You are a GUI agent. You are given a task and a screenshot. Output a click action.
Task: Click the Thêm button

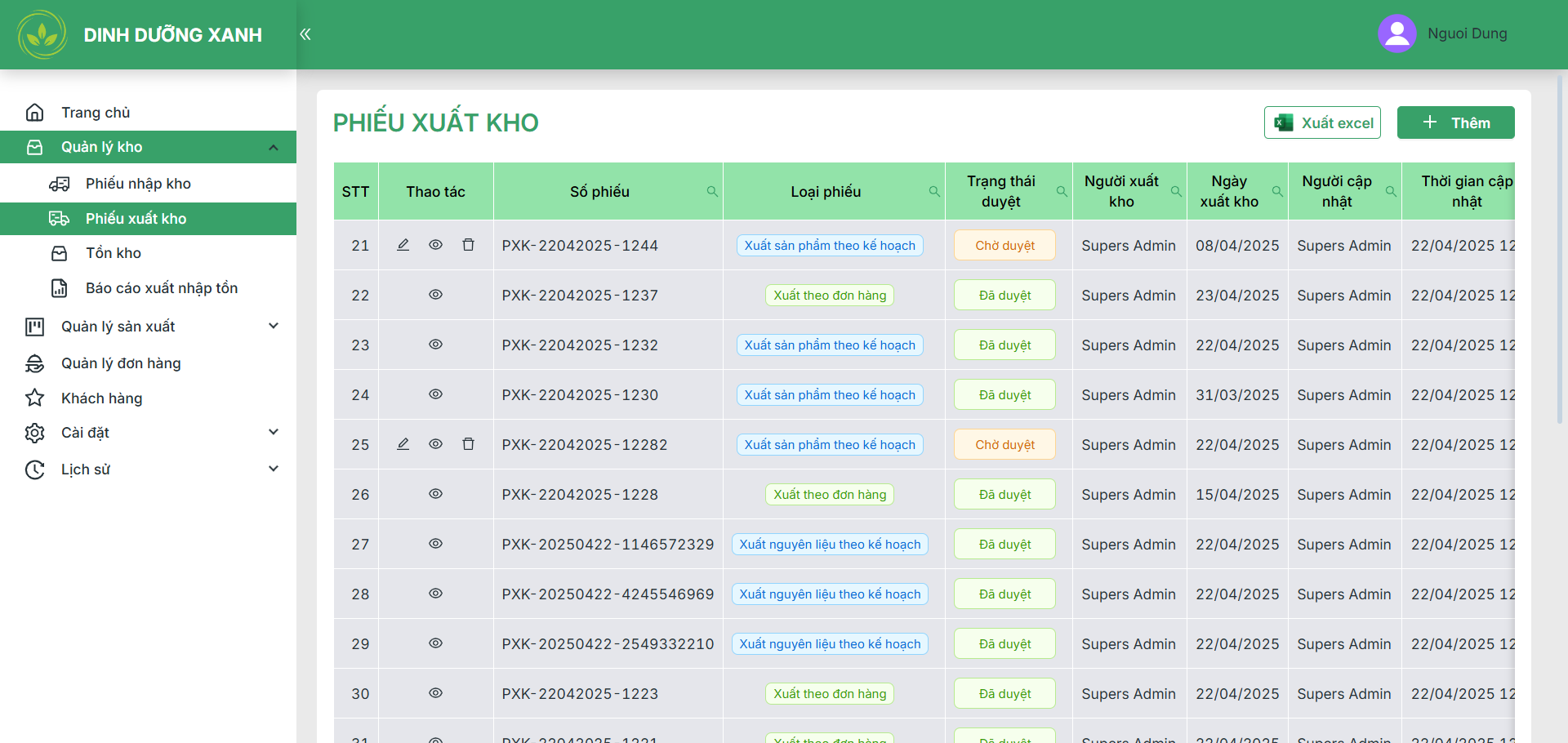(1455, 122)
